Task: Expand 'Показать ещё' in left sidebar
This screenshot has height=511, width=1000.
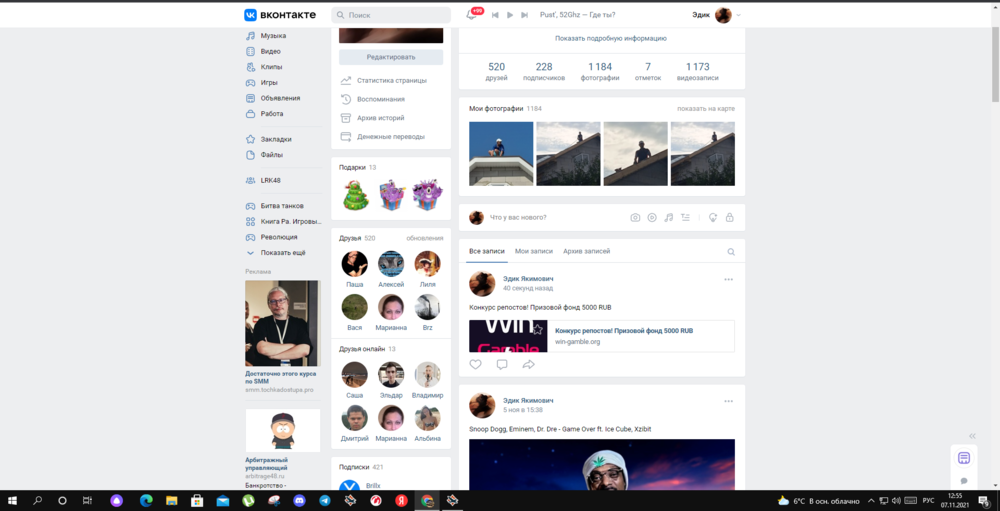Action: click(x=283, y=253)
